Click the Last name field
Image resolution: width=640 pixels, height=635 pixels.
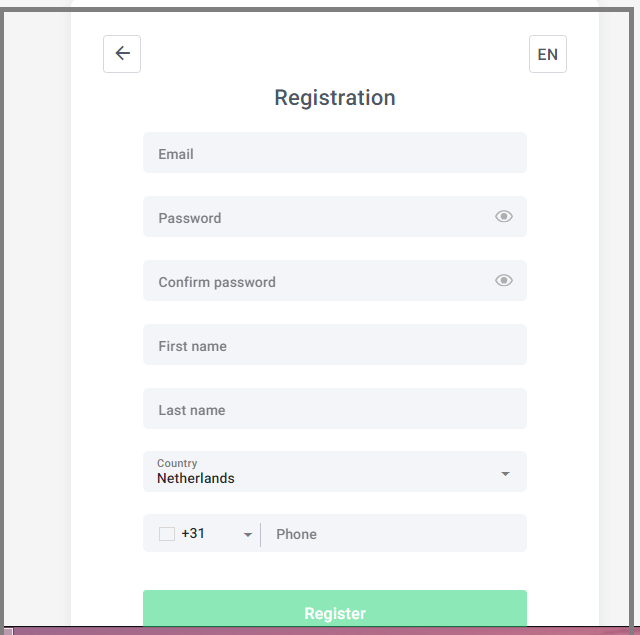[335, 409]
